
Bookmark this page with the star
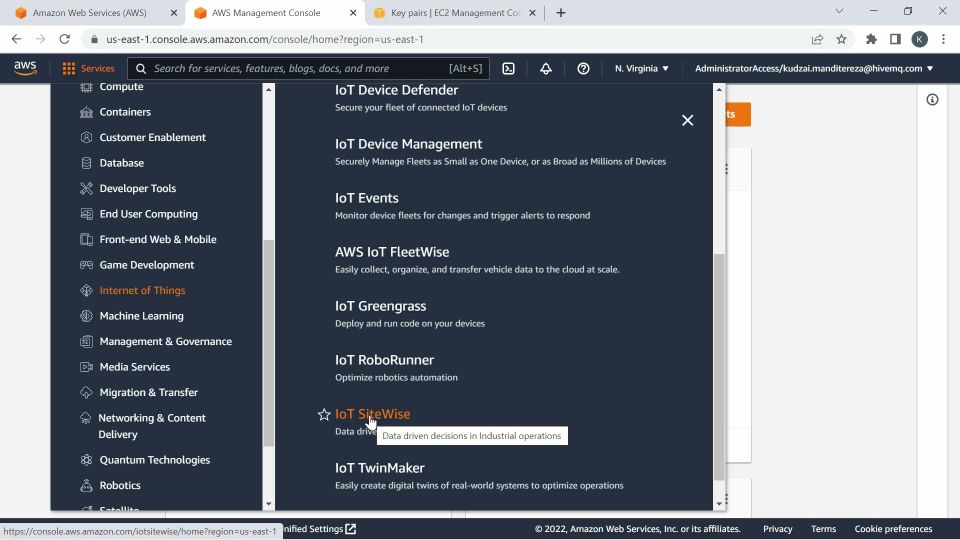tap(841, 39)
